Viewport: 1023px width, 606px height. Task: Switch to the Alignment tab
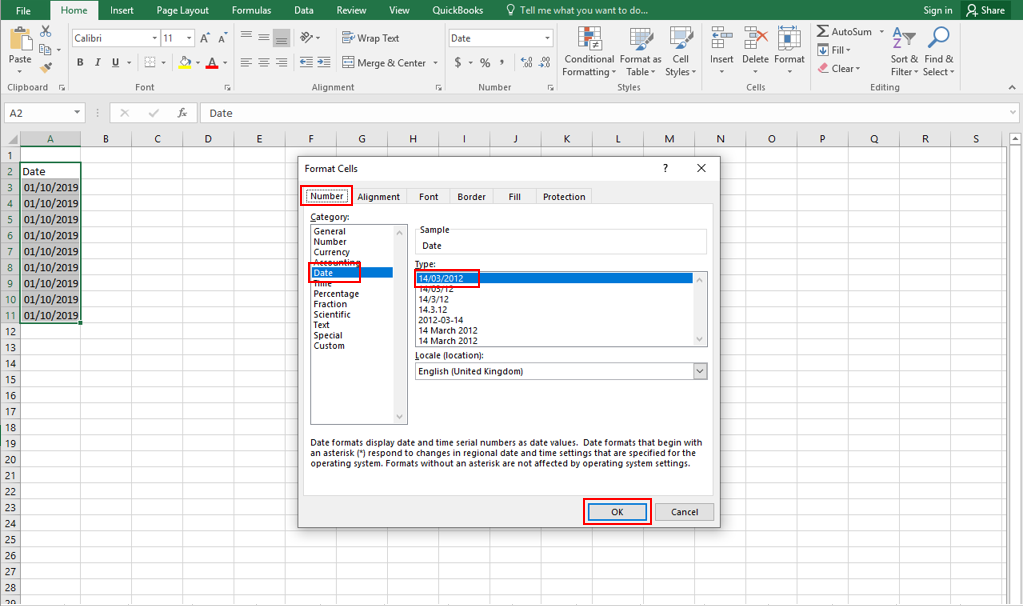(378, 196)
